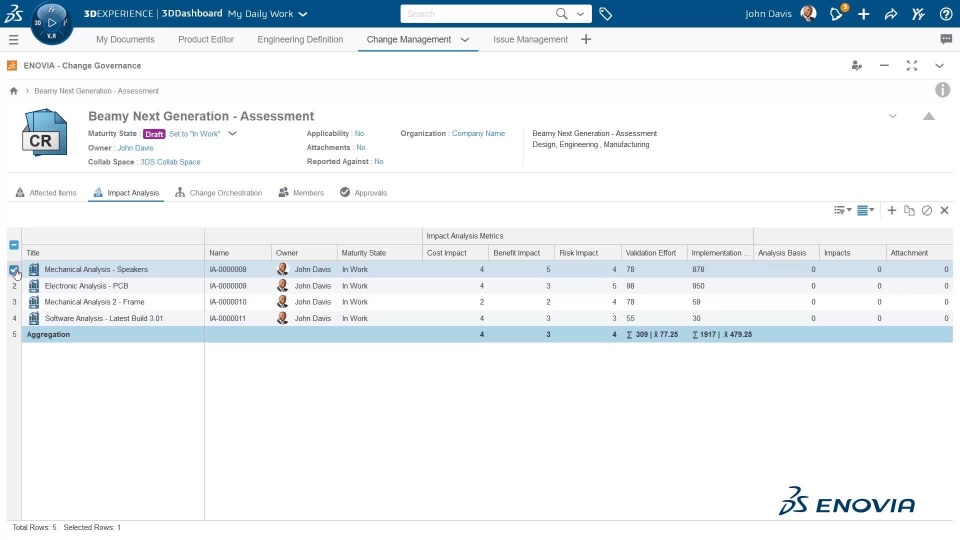Open the Maturity State dropdown arrow
The width and height of the screenshot is (960, 540).
coord(232,133)
